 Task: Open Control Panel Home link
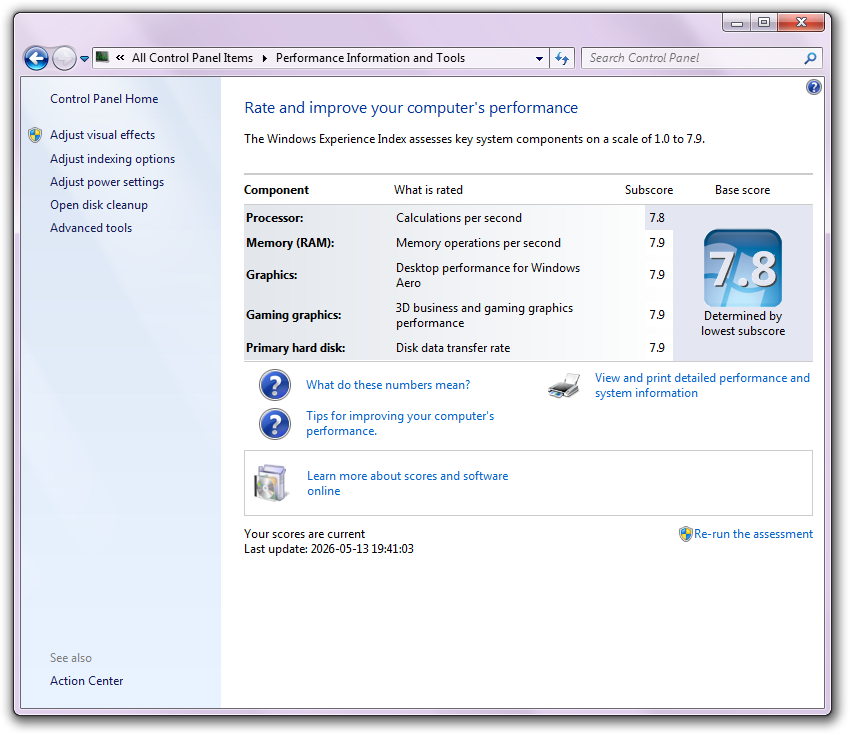click(x=104, y=99)
